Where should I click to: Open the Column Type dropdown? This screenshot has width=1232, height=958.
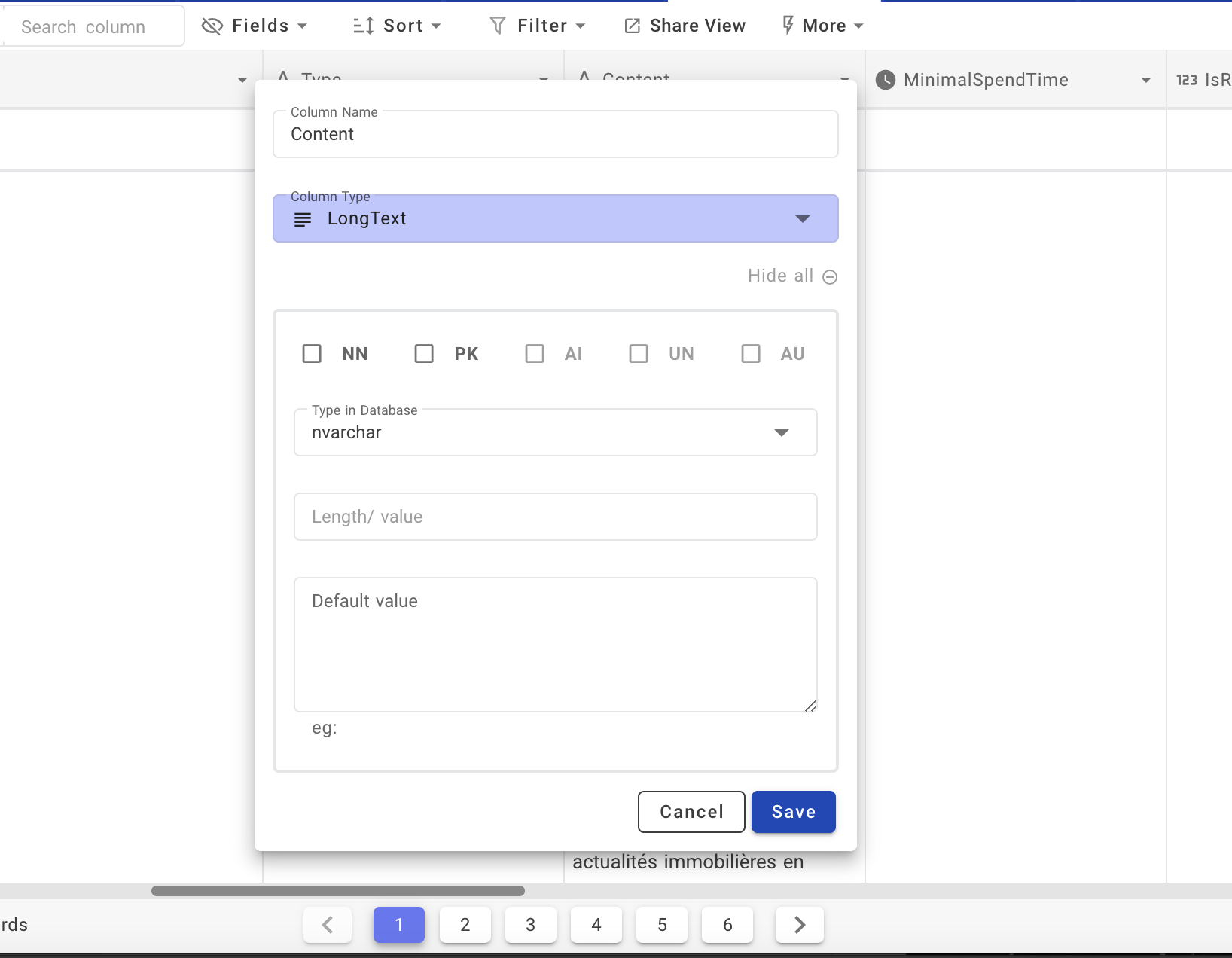pyautogui.click(x=803, y=219)
